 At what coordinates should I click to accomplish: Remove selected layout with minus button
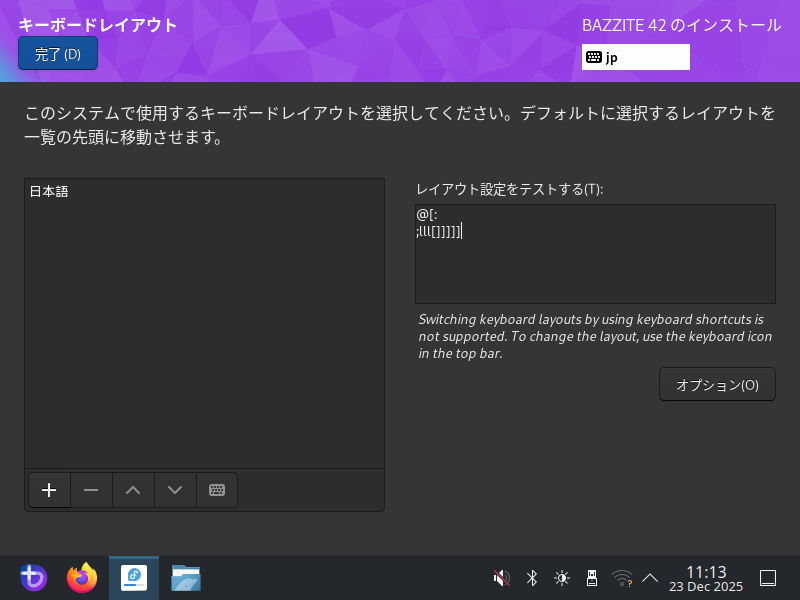[91, 490]
